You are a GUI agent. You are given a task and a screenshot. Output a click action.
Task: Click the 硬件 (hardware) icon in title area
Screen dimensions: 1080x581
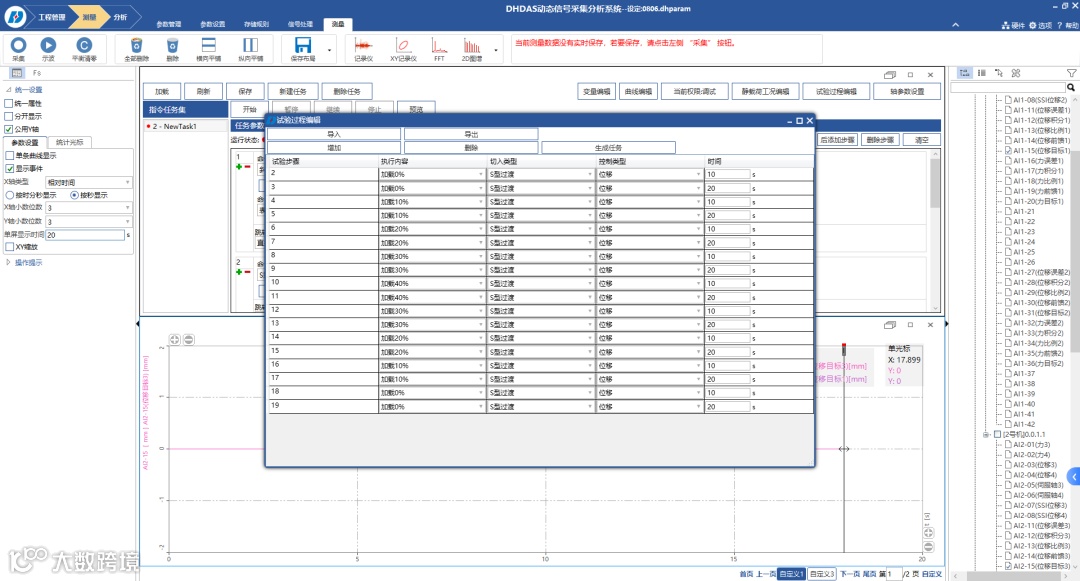point(1006,25)
